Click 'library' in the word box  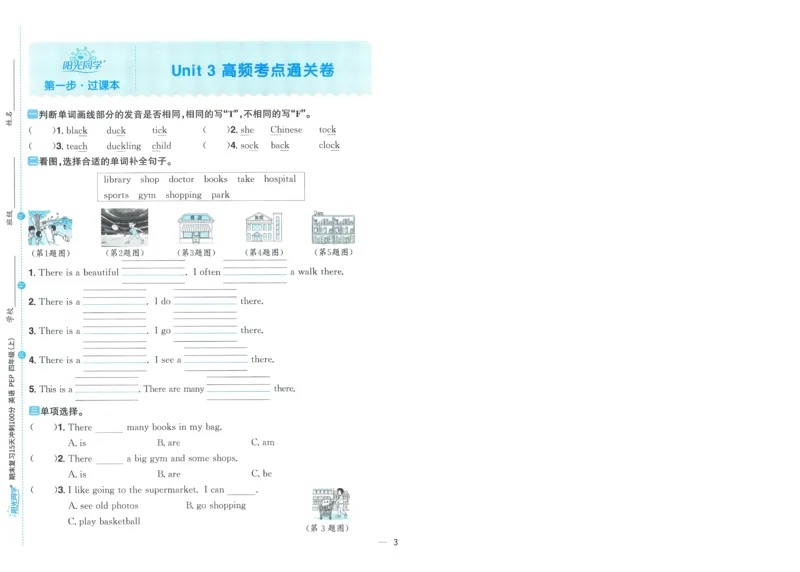click(x=117, y=180)
